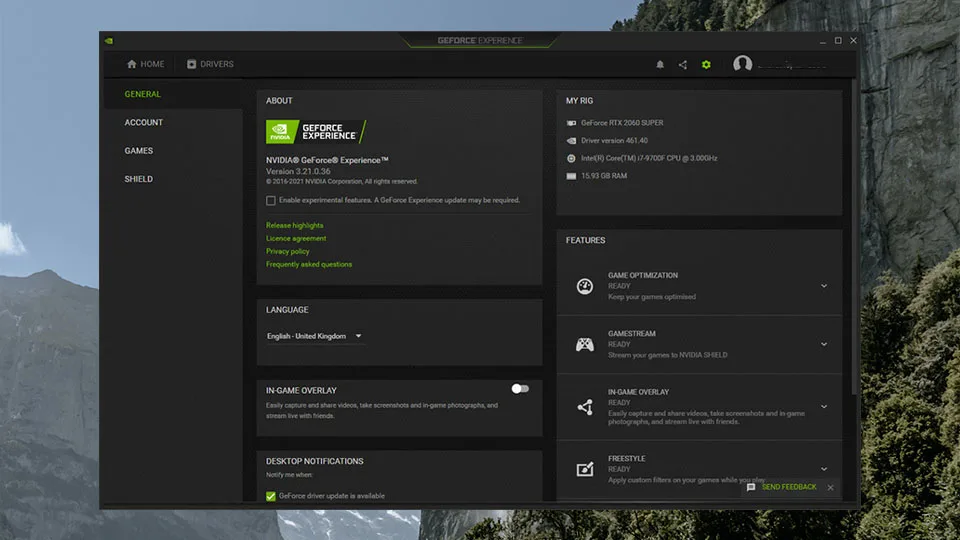
Task: Open the Release highlights link
Action: pos(294,225)
